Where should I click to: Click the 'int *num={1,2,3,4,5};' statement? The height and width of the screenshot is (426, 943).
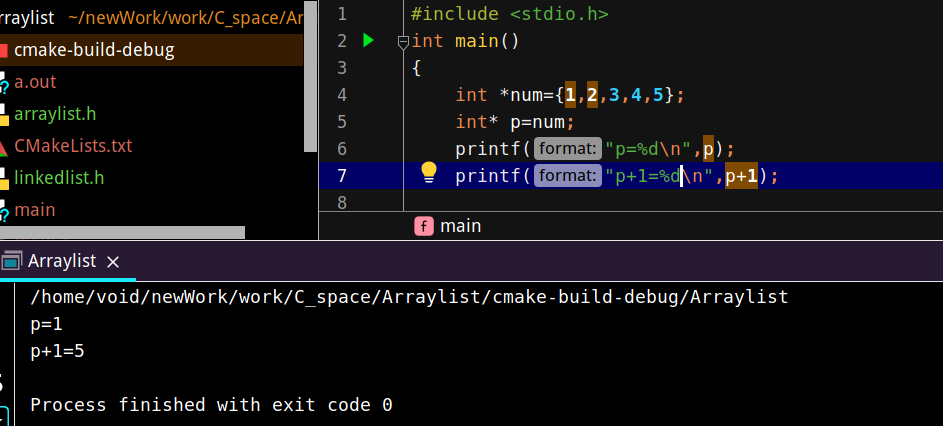[x=570, y=95]
